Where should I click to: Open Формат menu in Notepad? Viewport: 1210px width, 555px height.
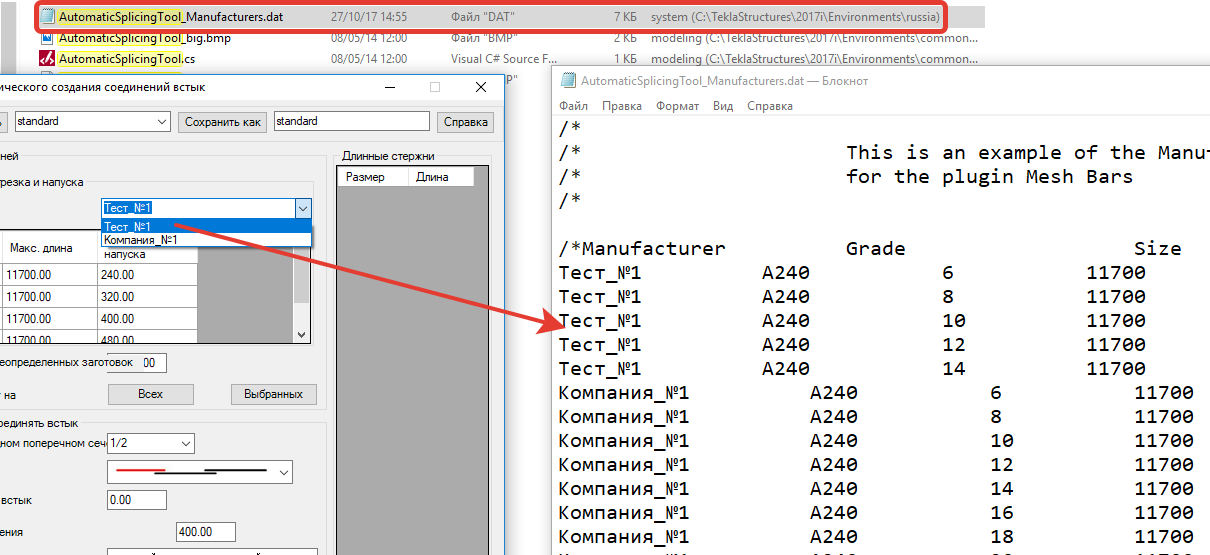[x=678, y=105]
